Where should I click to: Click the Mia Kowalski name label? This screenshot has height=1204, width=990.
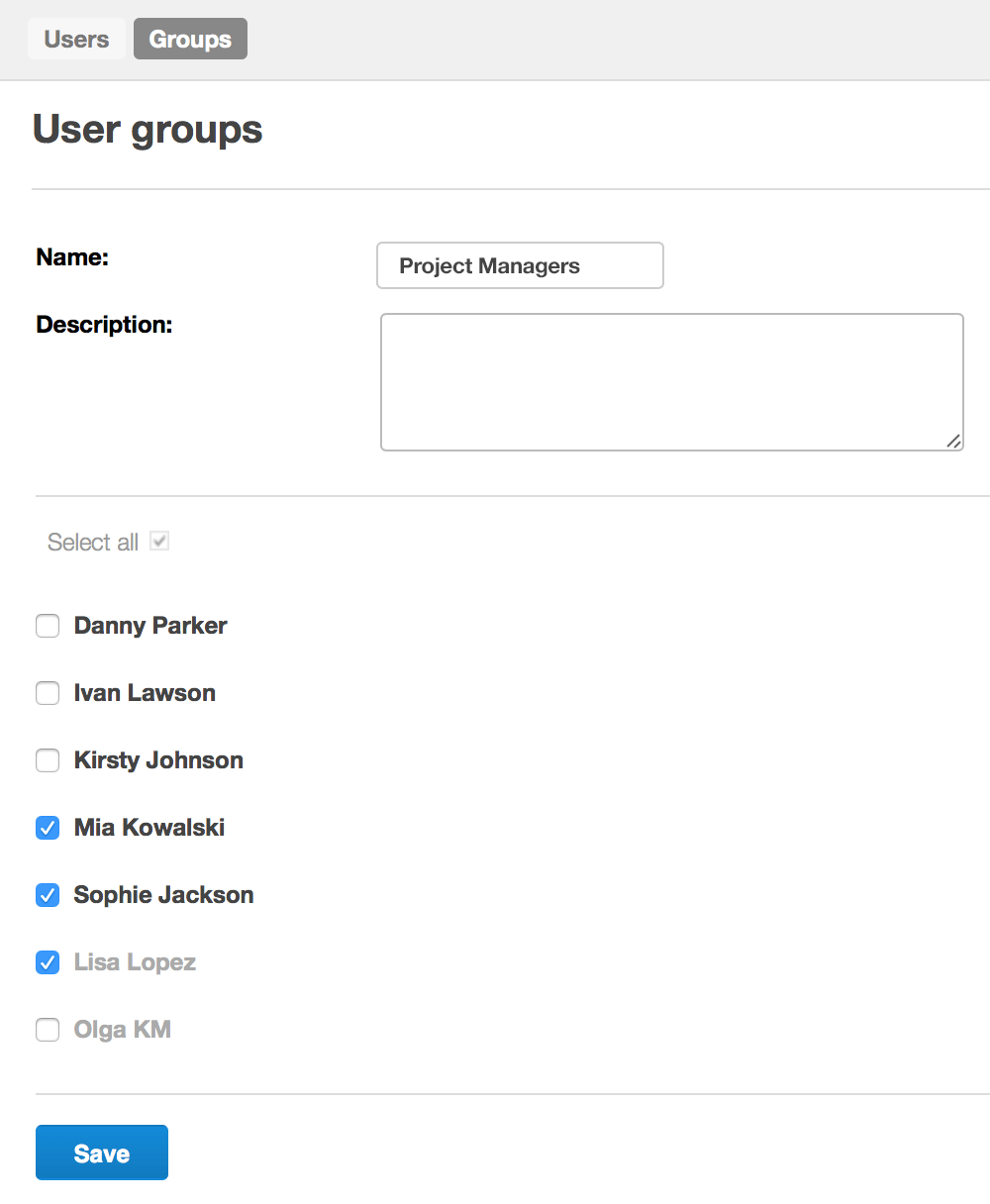pyautogui.click(x=149, y=828)
